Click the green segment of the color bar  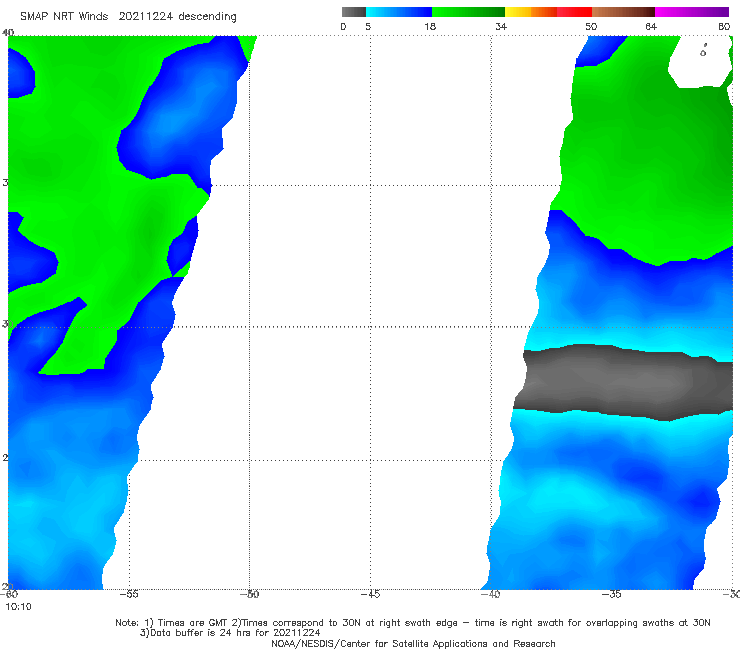468,12
